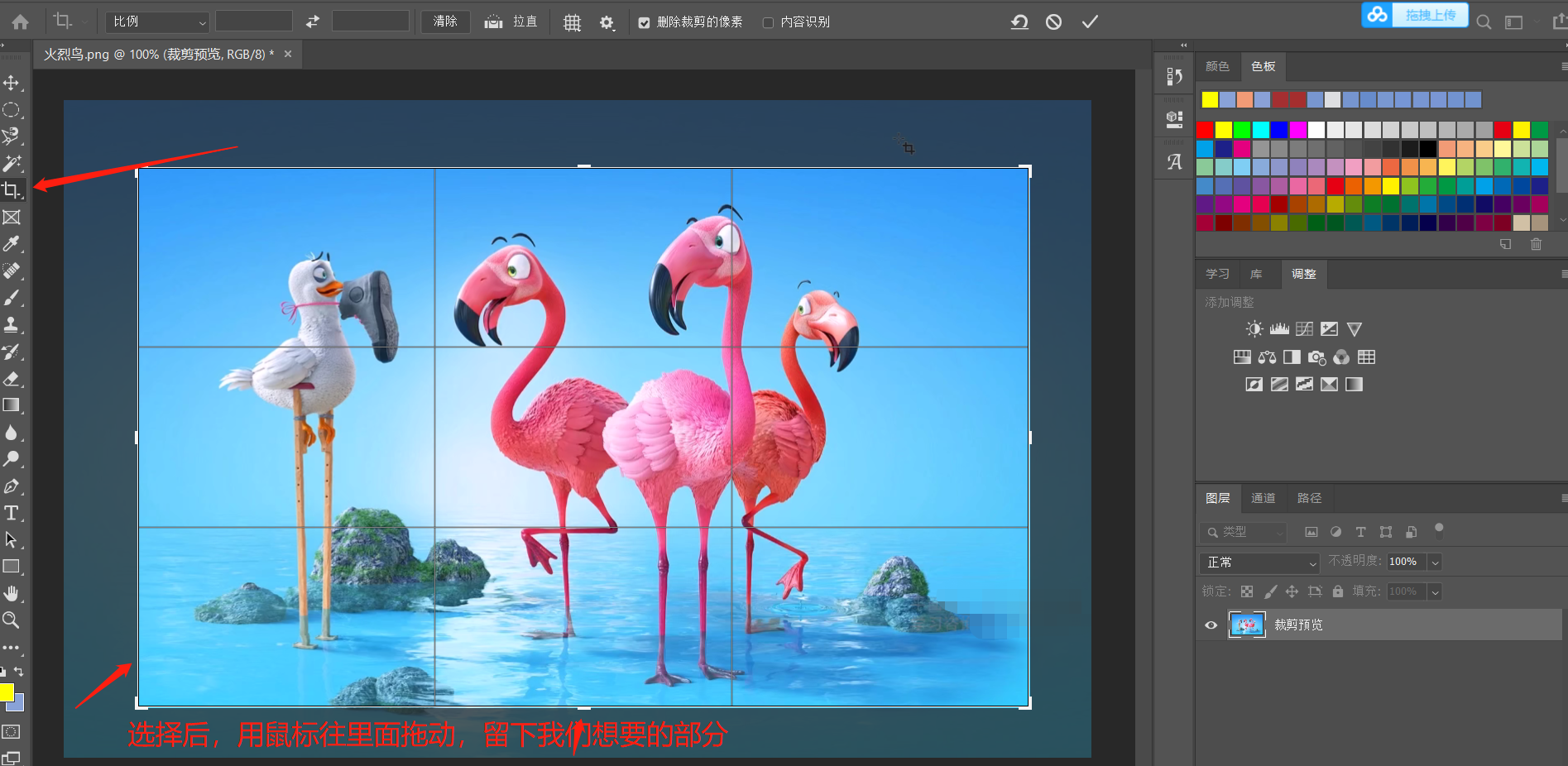Switch to 通道 tab

1263,498
